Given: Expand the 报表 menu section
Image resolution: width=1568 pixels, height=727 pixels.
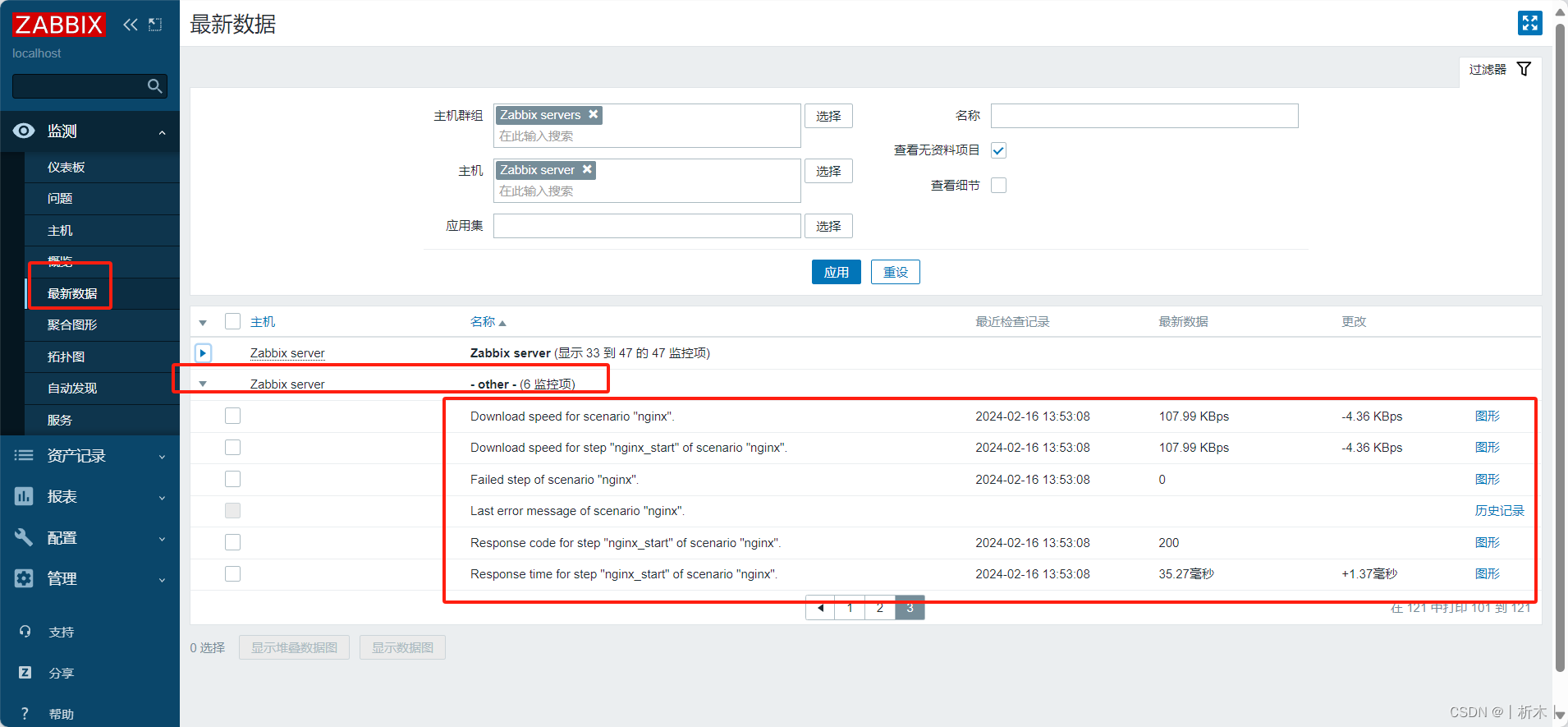Looking at the screenshot, I should pyautogui.click(x=162, y=498).
